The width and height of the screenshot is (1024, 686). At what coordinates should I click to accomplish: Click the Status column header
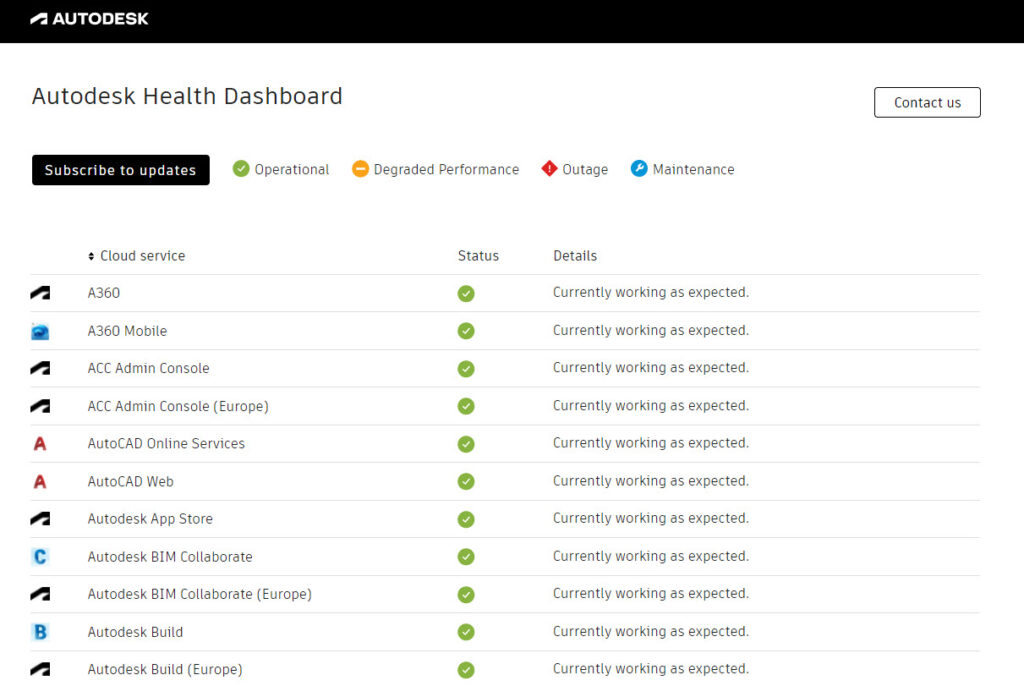478,256
